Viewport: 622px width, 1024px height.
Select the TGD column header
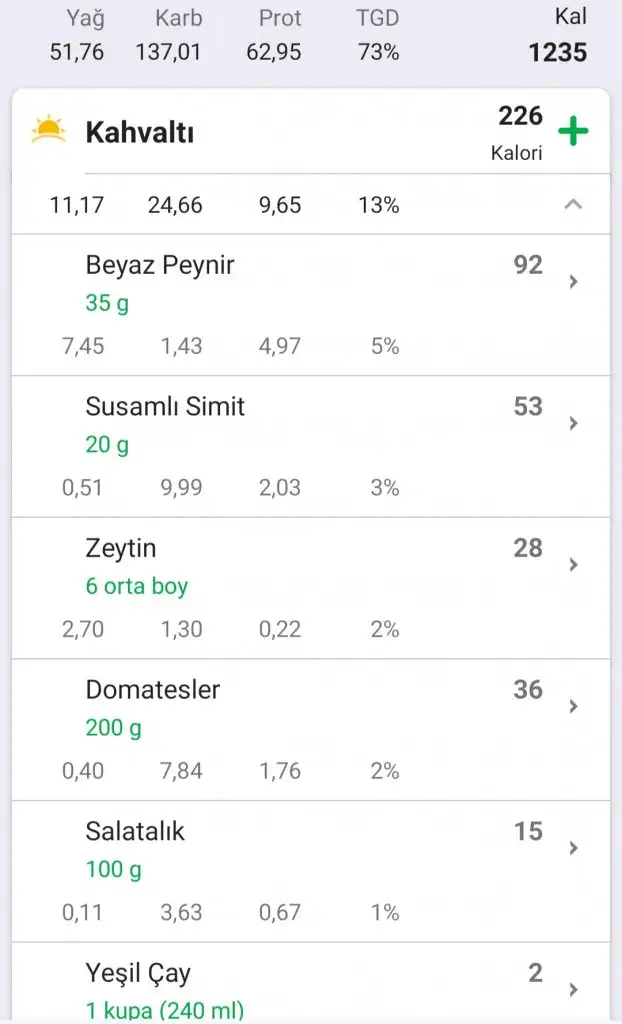(x=377, y=18)
